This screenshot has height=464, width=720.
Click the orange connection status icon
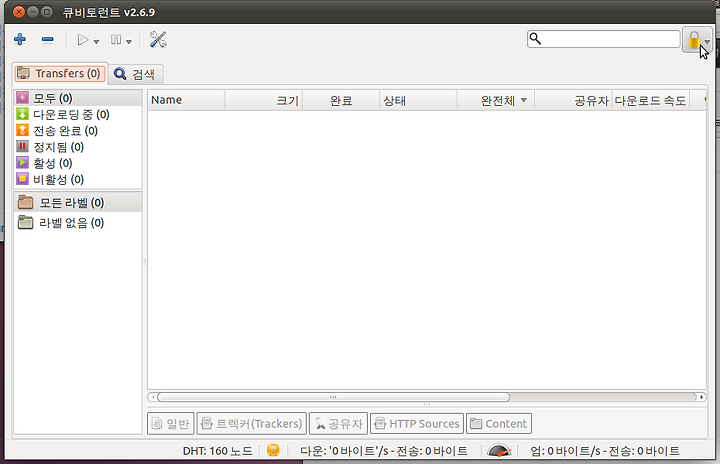[x=273, y=450]
